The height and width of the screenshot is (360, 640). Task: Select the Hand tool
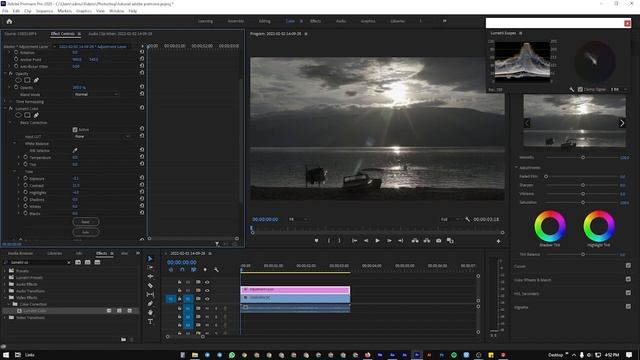tap(150, 312)
